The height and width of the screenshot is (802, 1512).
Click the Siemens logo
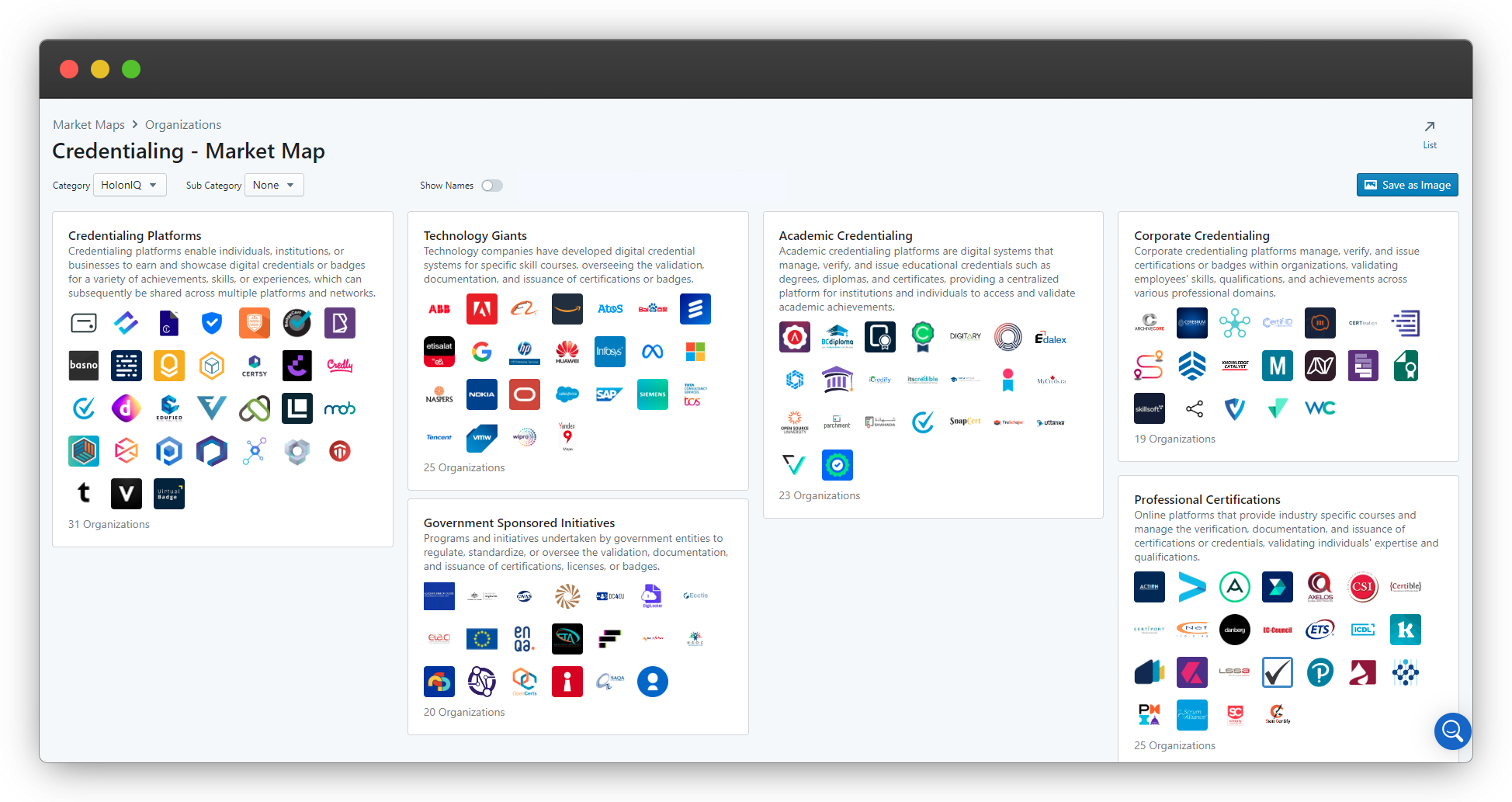653,394
